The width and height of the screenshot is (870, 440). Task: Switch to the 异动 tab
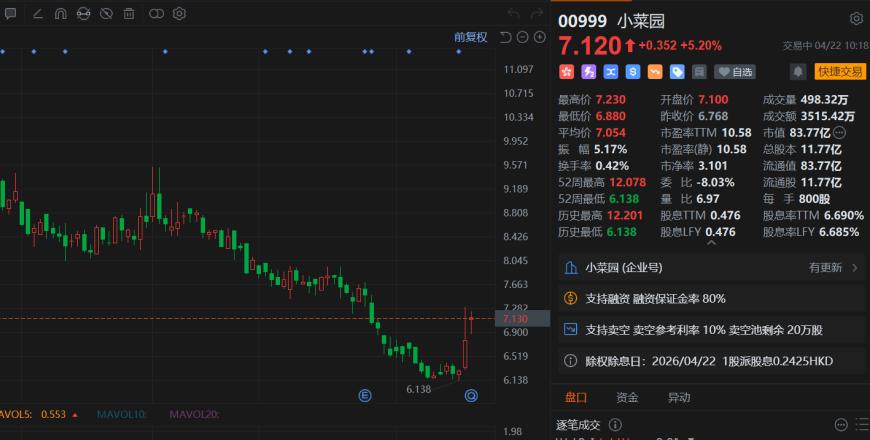click(679, 397)
